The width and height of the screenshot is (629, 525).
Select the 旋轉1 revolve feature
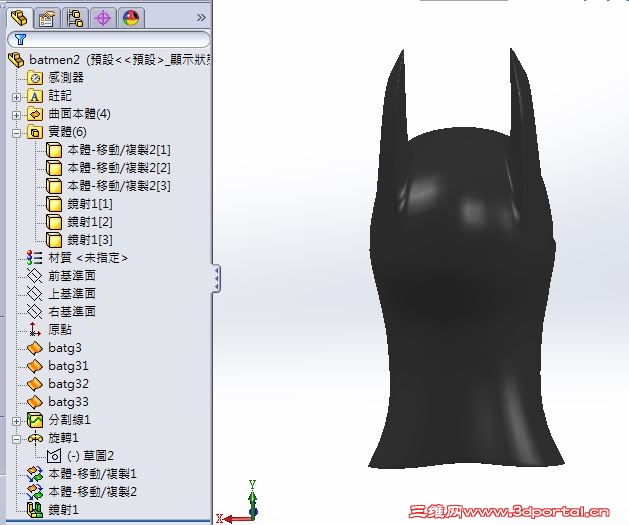pos(63,438)
